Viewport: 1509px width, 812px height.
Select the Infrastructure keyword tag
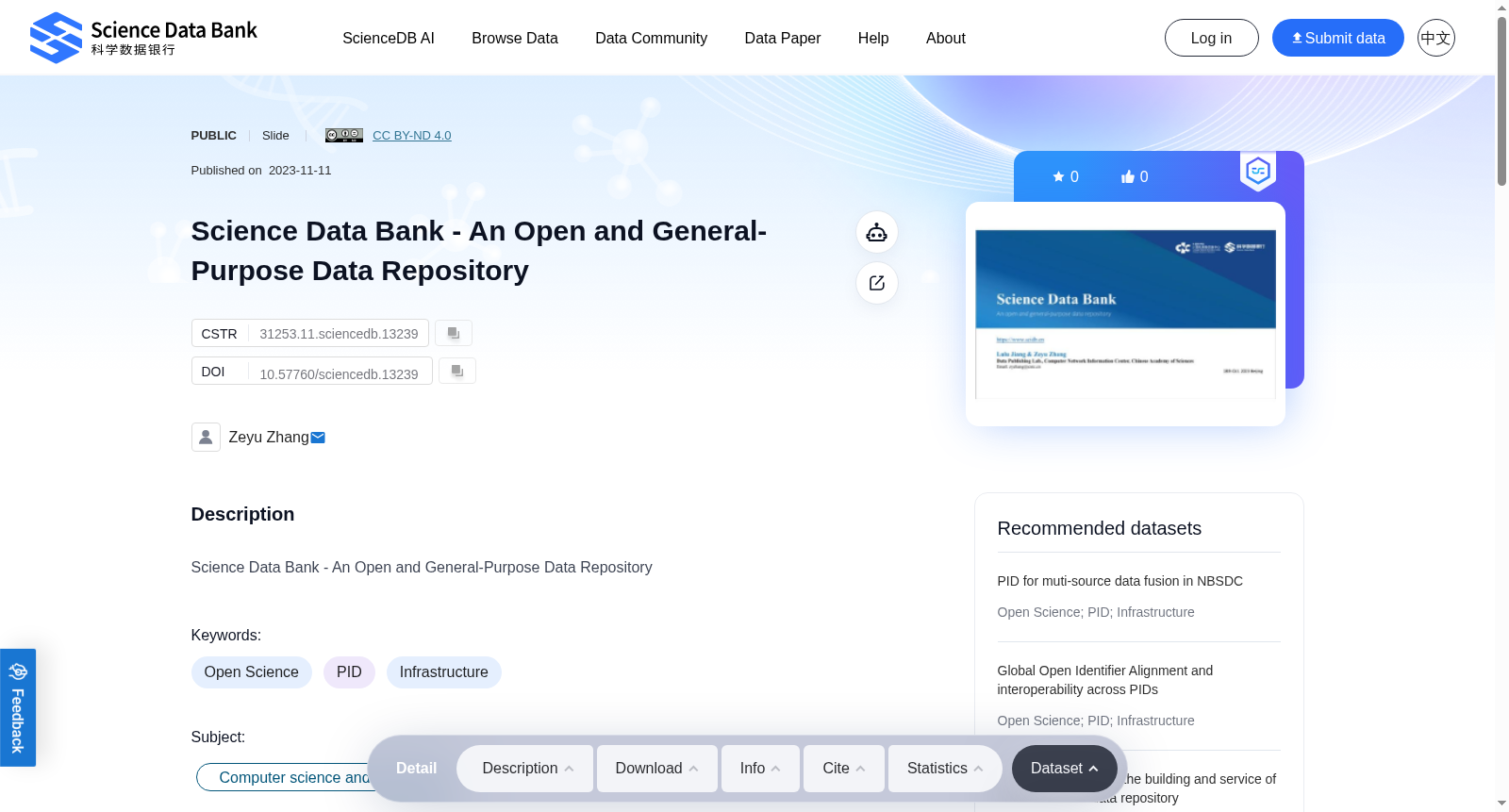point(444,672)
